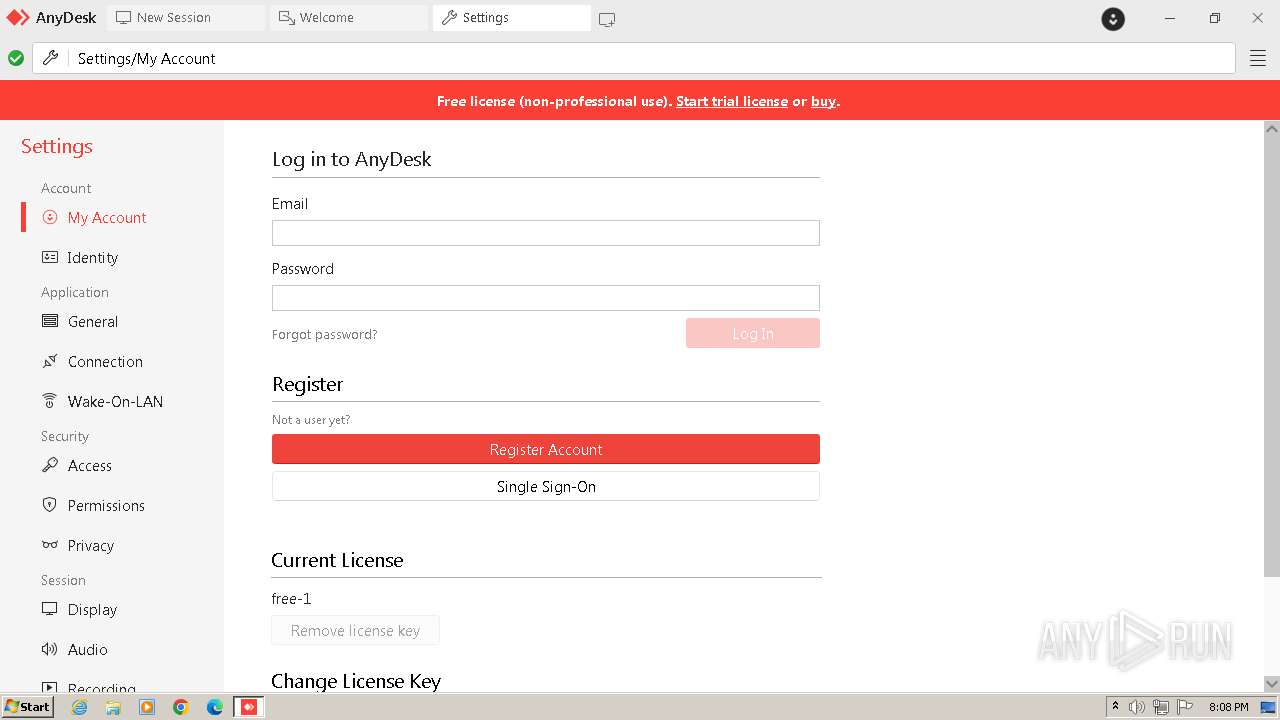The image size is (1280, 720).
Task: Launch Google Chrome from taskbar
Action: point(181,707)
